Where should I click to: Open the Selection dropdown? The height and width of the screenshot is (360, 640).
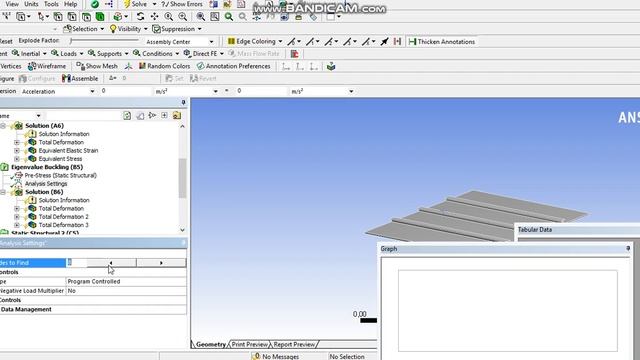coord(84,29)
